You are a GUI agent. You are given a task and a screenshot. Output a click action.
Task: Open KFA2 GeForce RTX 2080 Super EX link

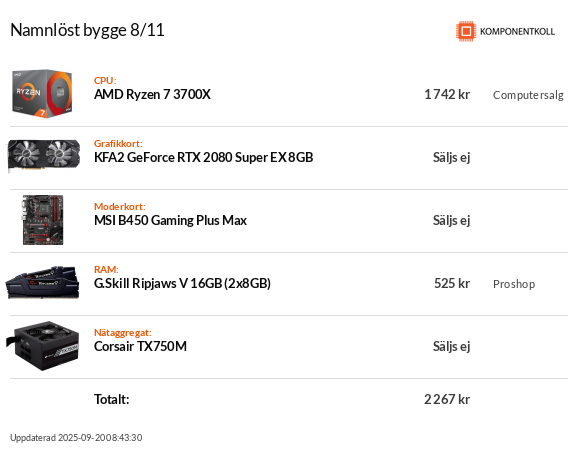coord(203,157)
